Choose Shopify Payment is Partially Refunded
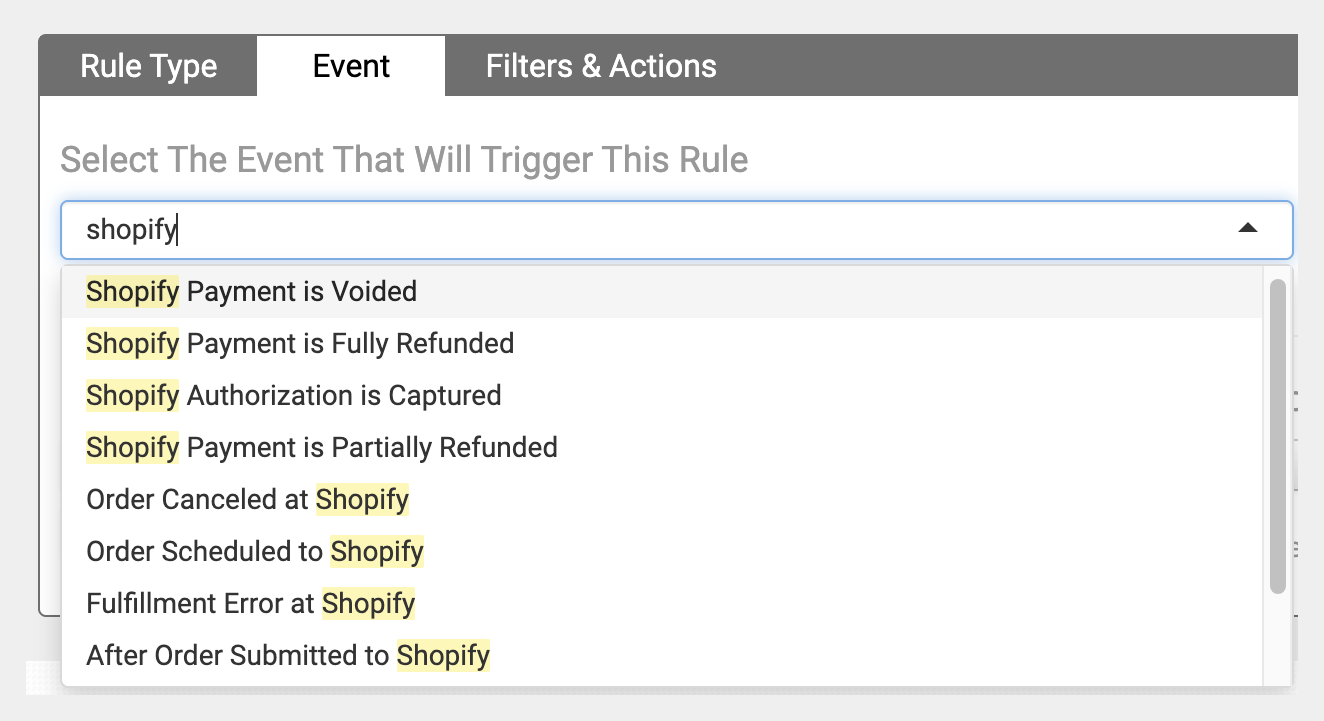 click(661, 448)
